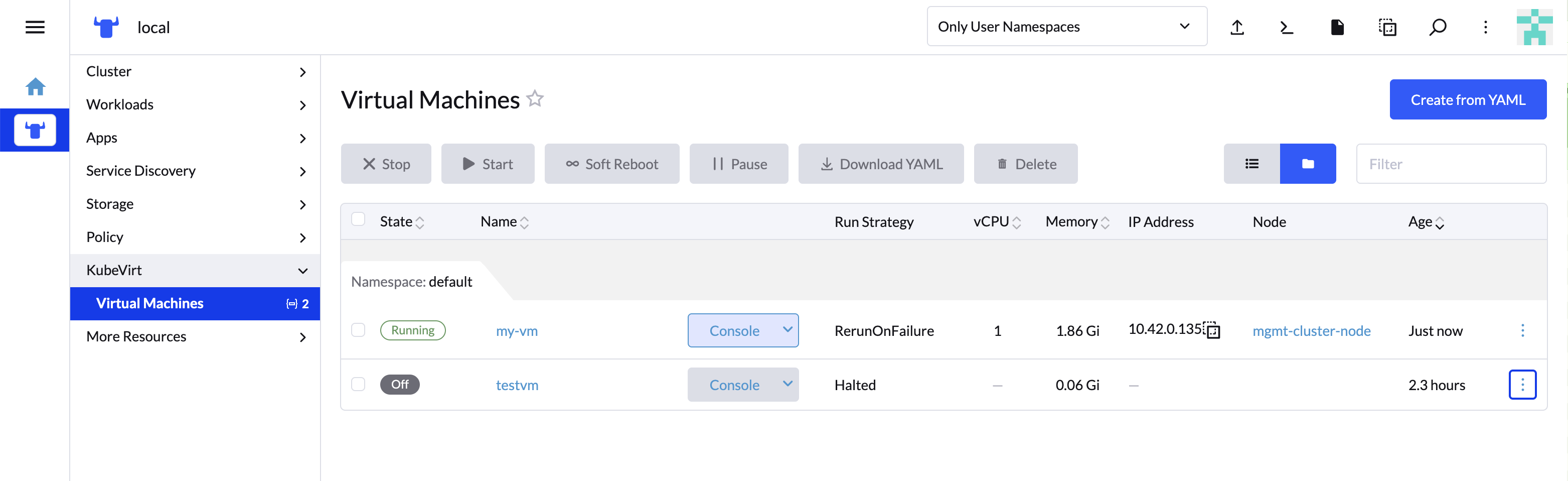
Task: Open the testvm link
Action: (517, 385)
